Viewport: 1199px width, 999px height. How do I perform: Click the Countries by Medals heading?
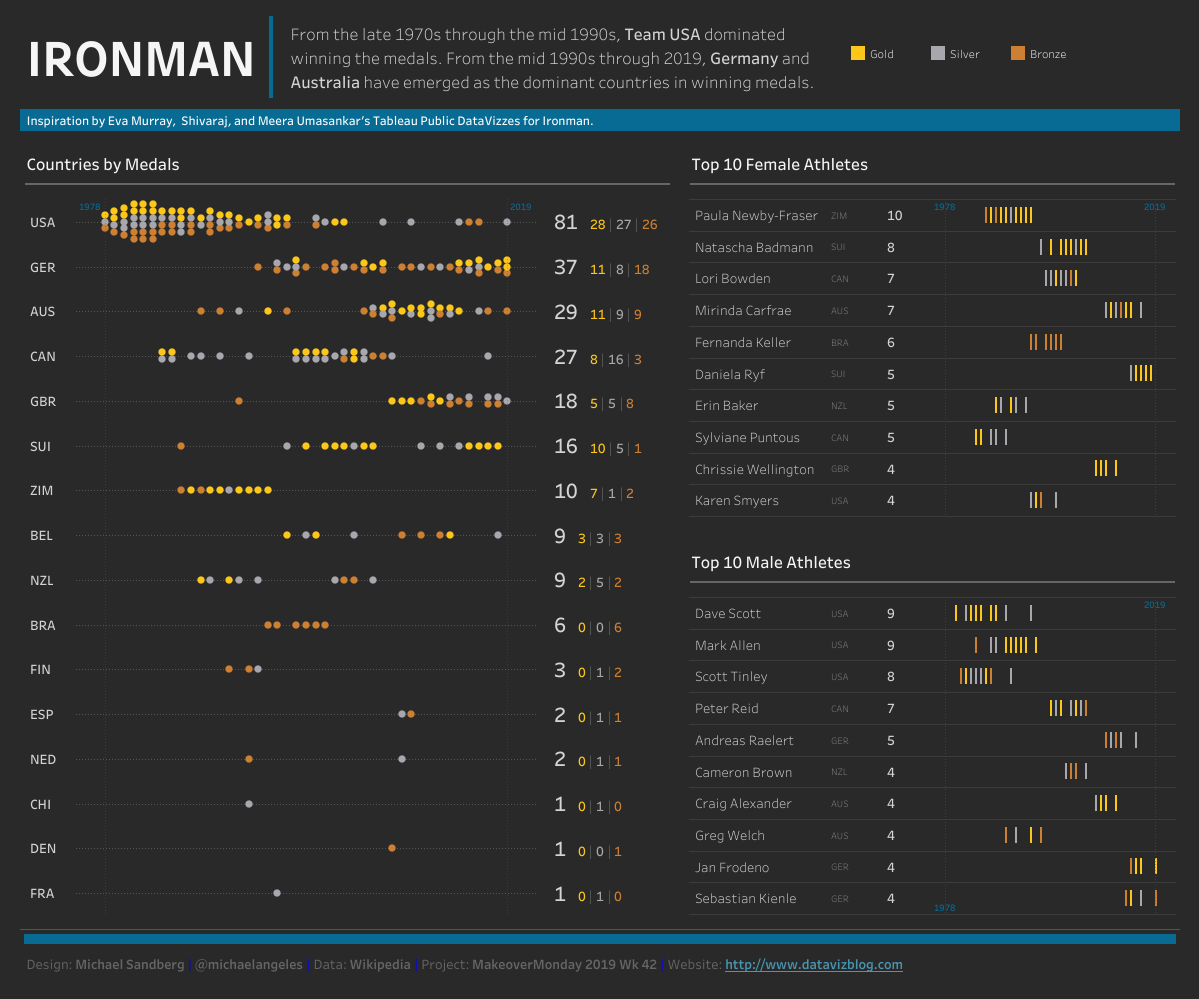point(103,164)
